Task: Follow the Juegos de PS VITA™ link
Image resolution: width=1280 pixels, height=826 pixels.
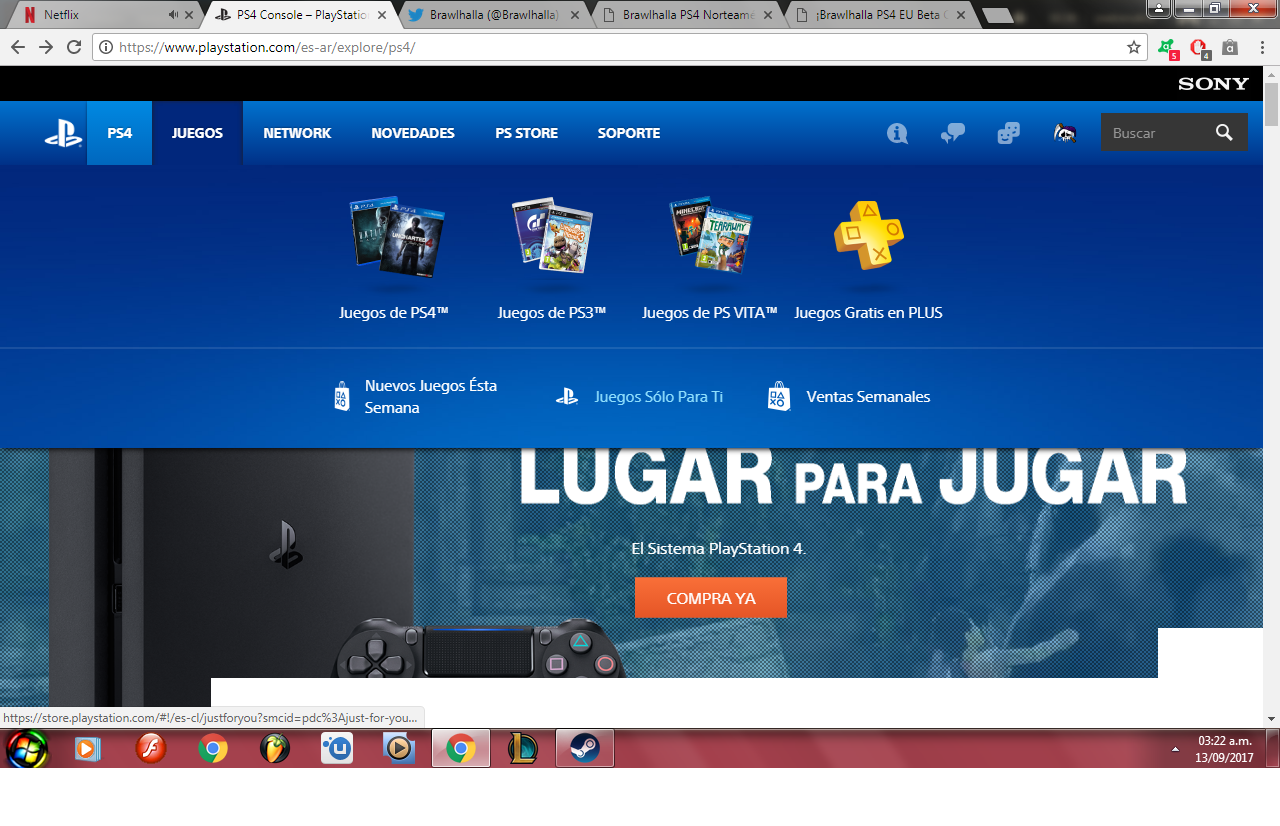Action: point(710,313)
